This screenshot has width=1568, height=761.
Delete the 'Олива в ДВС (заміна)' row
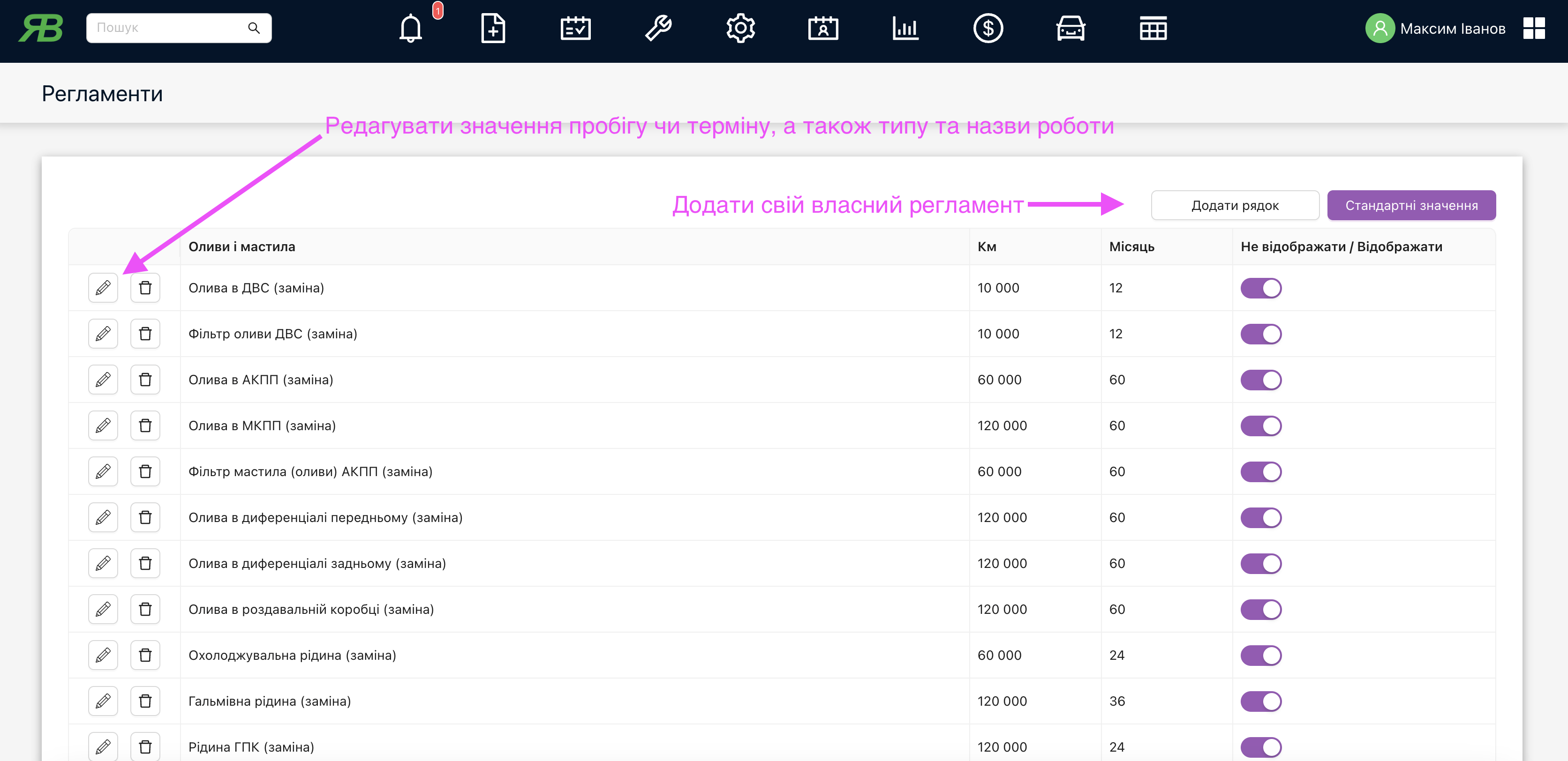coord(145,288)
